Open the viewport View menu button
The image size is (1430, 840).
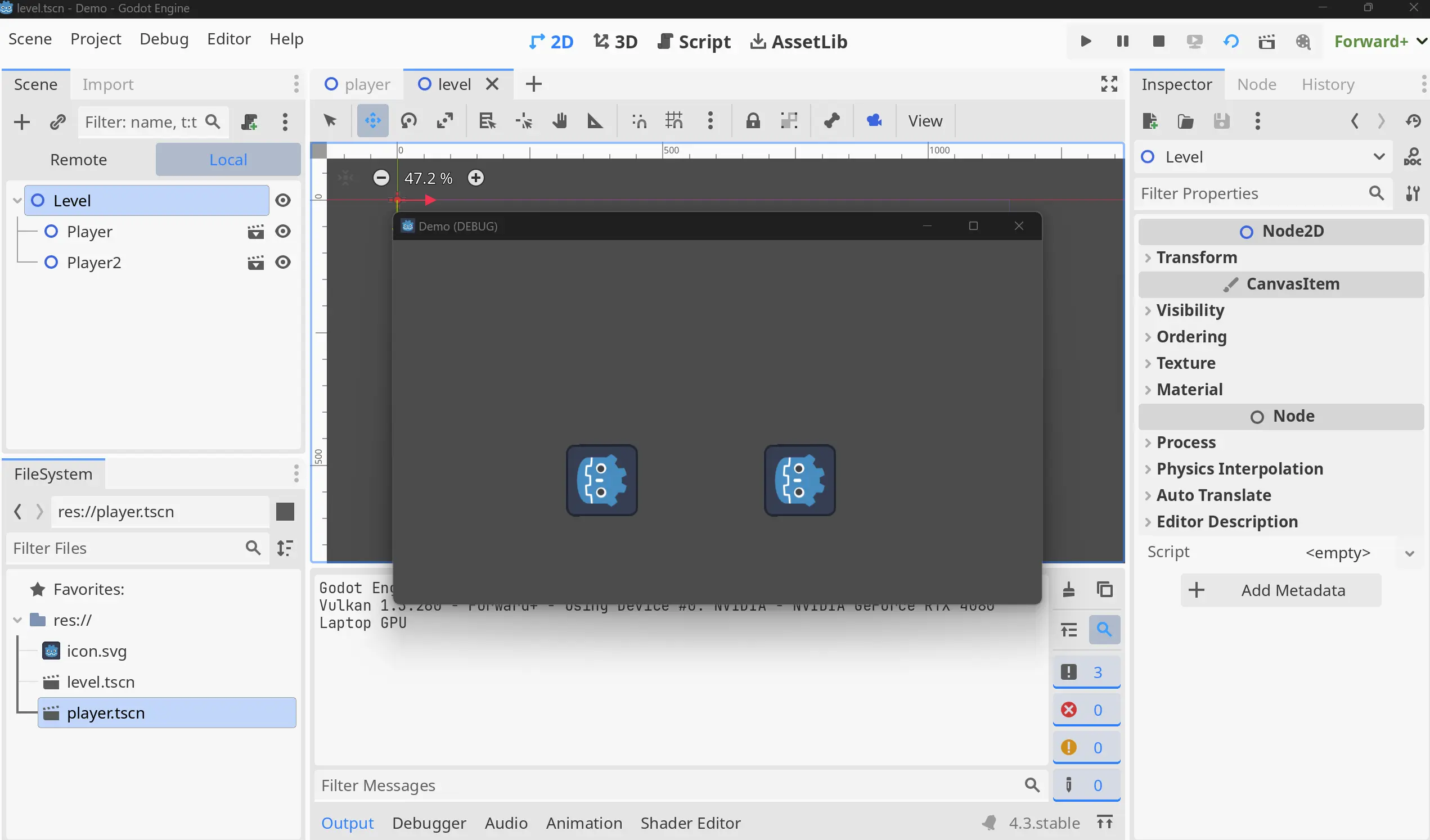pyautogui.click(x=925, y=121)
